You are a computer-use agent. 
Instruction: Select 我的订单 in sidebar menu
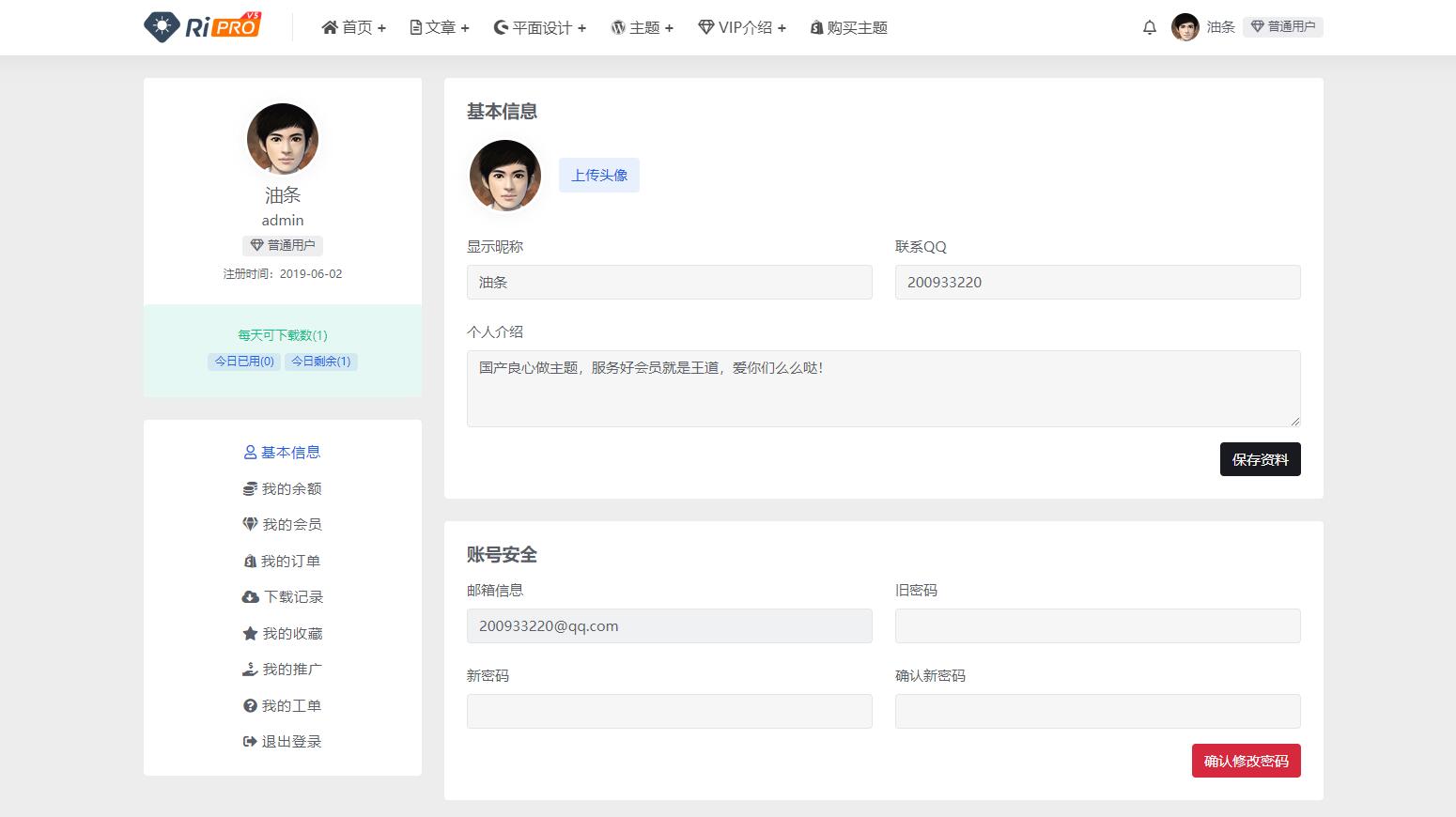282,562
